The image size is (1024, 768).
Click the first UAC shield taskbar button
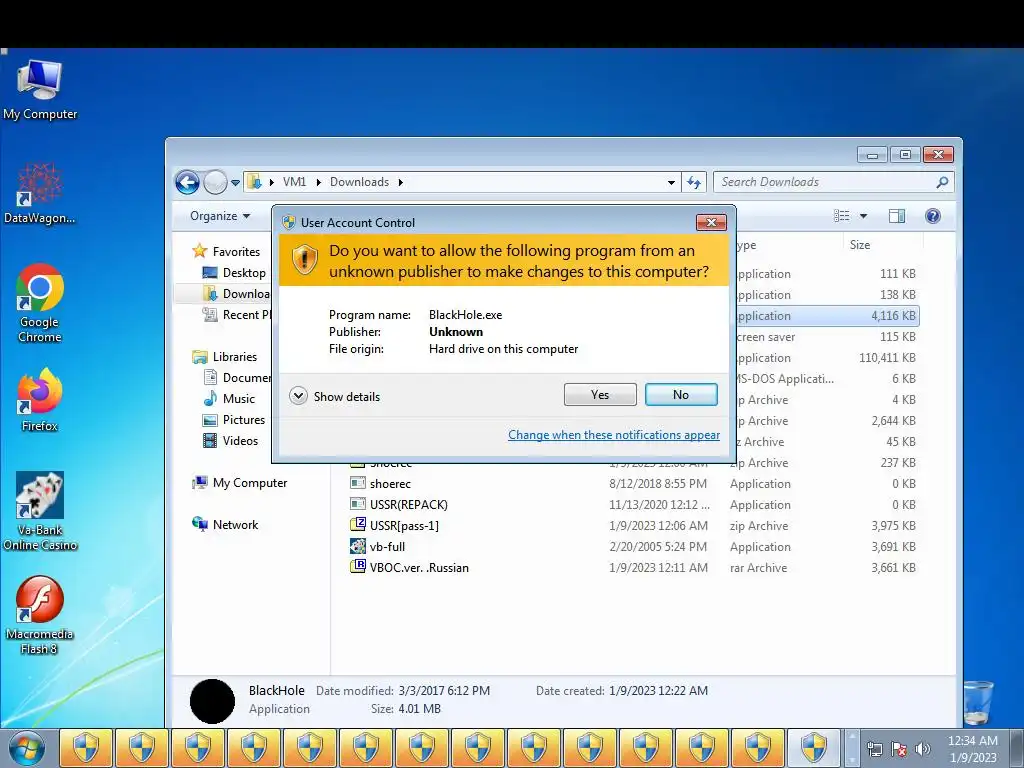point(86,748)
